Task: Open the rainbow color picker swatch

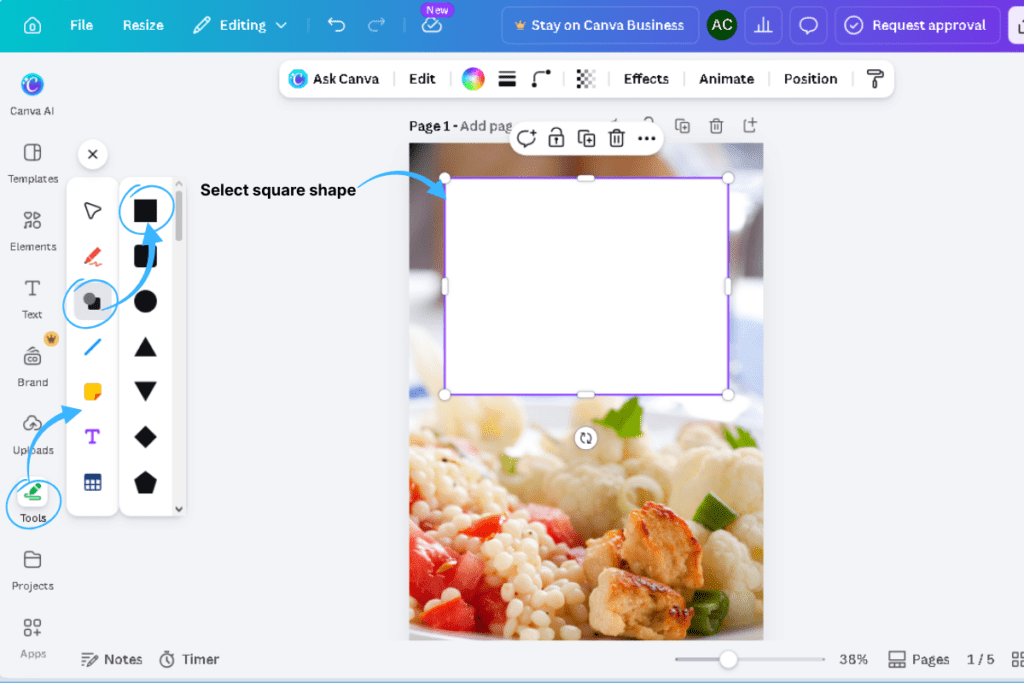Action: point(473,79)
